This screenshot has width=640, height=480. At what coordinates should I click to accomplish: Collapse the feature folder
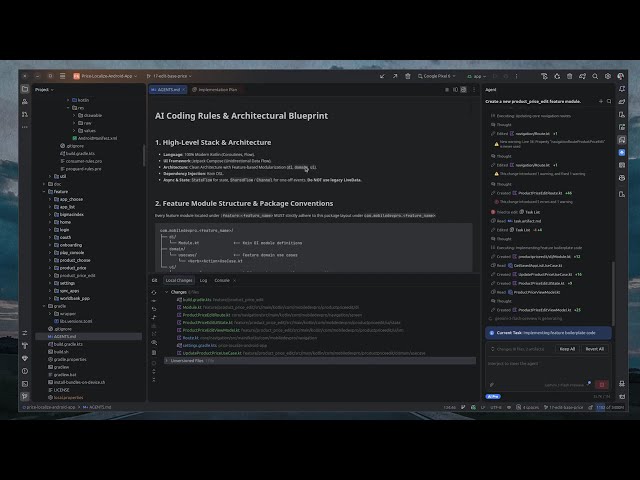(44, 191)
